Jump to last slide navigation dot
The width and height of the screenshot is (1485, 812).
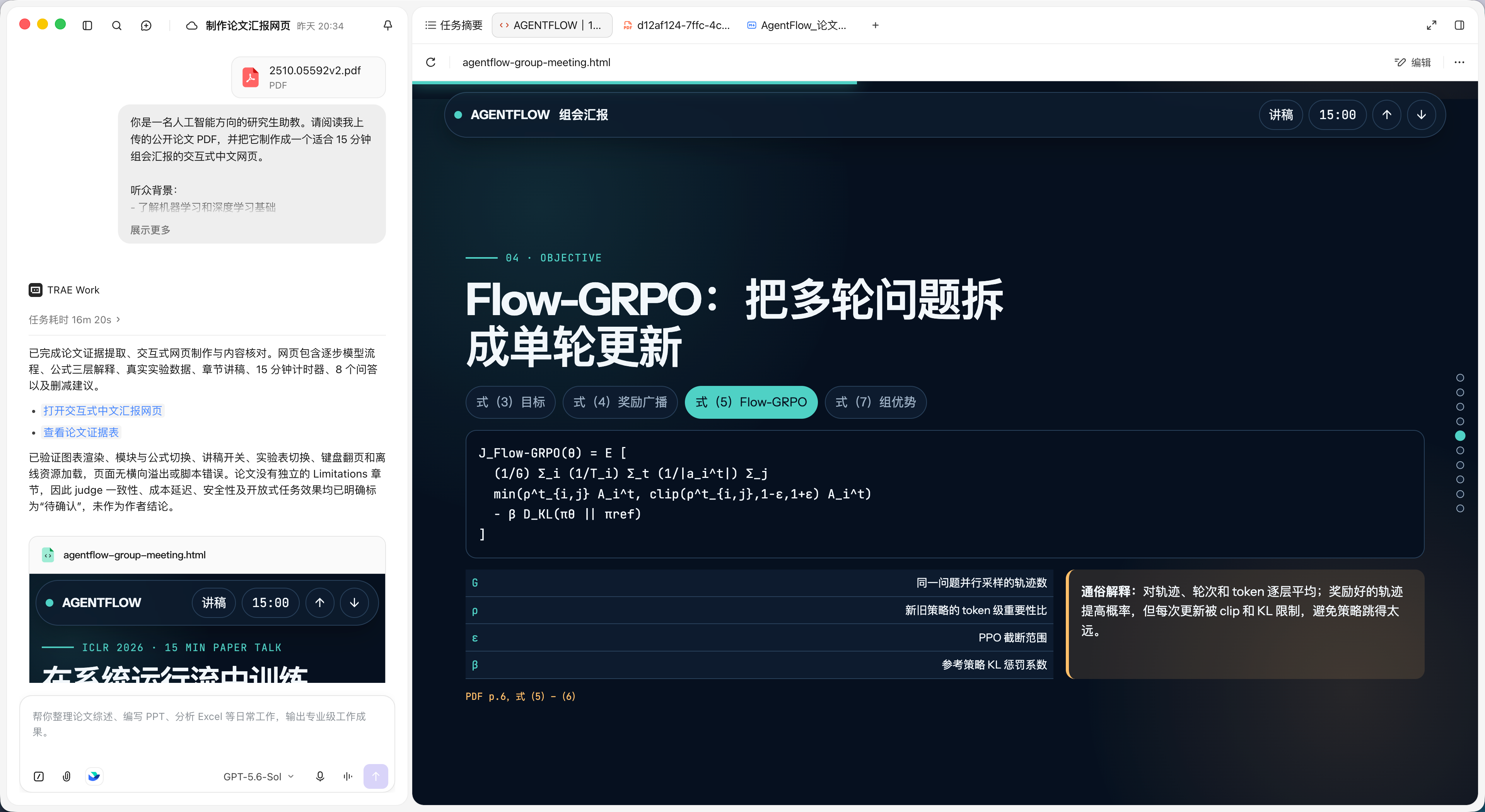tap(1459, 508)
